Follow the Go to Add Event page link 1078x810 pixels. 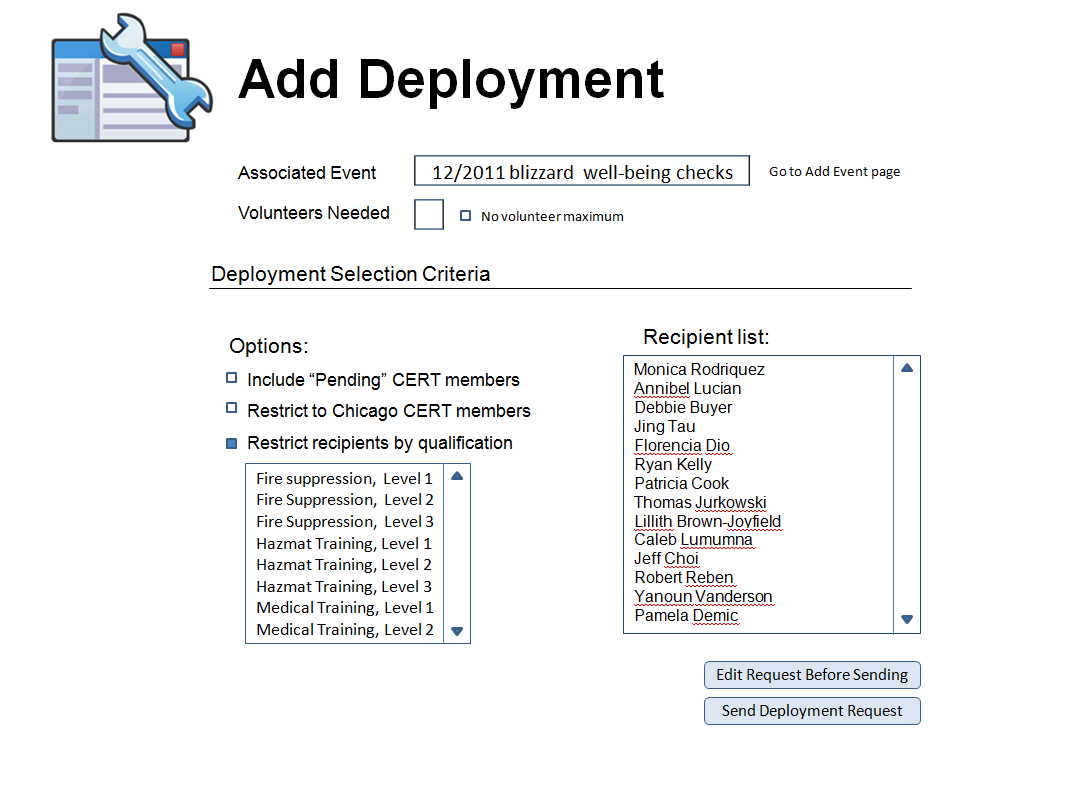834,172
